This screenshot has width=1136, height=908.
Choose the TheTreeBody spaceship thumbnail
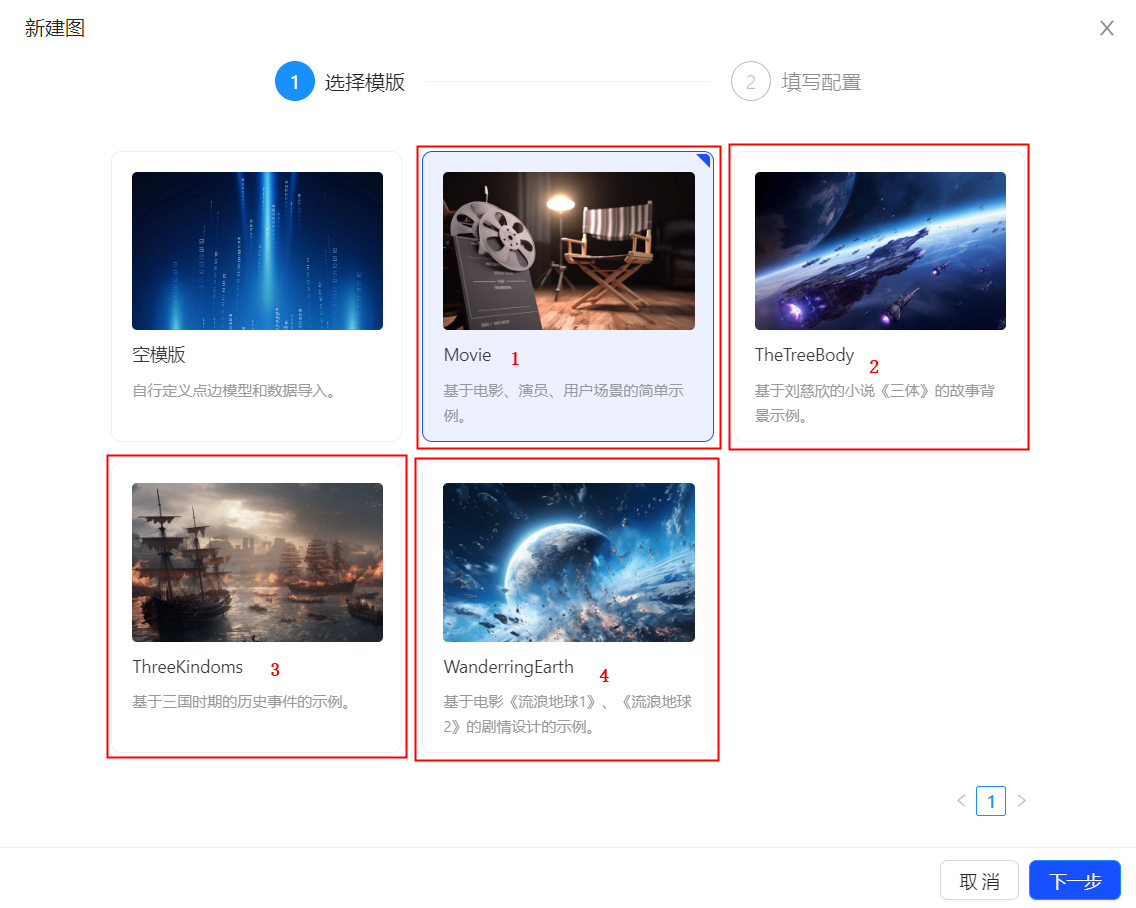(880, 251)
